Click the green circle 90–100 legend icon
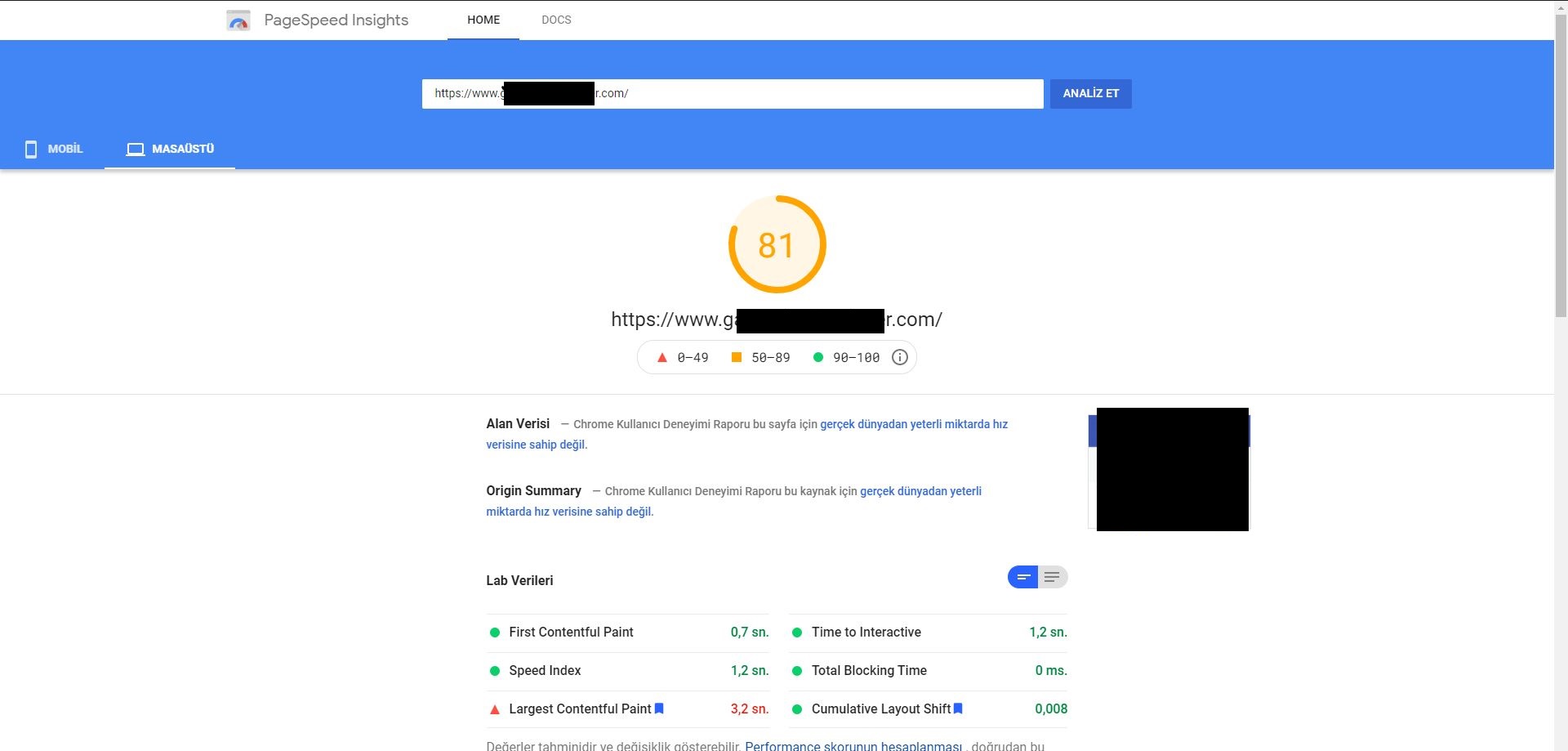 [817, 357]
